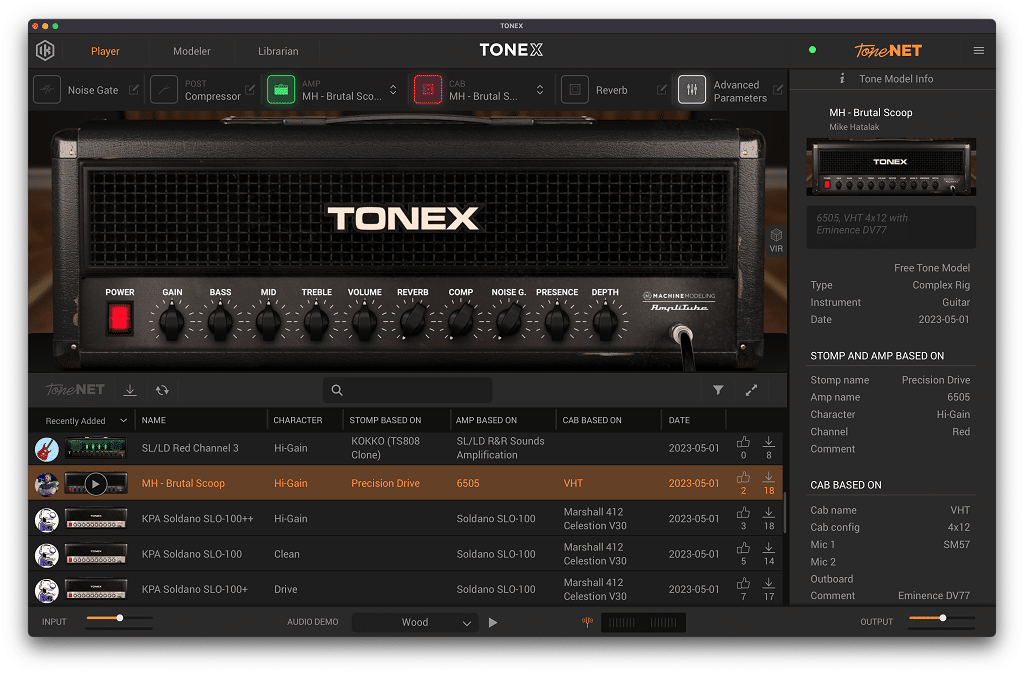This screenshot has height=674, width=1024.
Task: Sort by AMP BASED ON column
Action: click(x=487, y=420)
